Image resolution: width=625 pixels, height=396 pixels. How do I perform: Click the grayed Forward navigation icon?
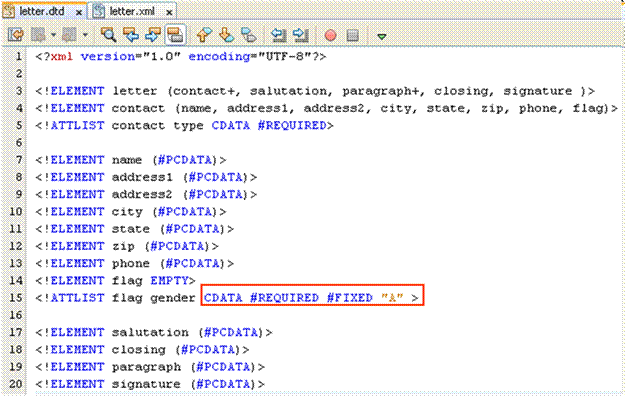(69, 35)
